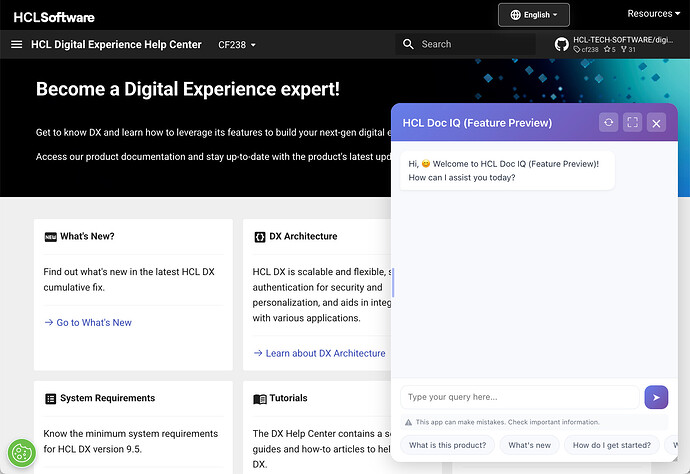The height and width of the screenshot is (474, 690).
Task: Click the What's New card icon
Action: [x=51, y=237]
